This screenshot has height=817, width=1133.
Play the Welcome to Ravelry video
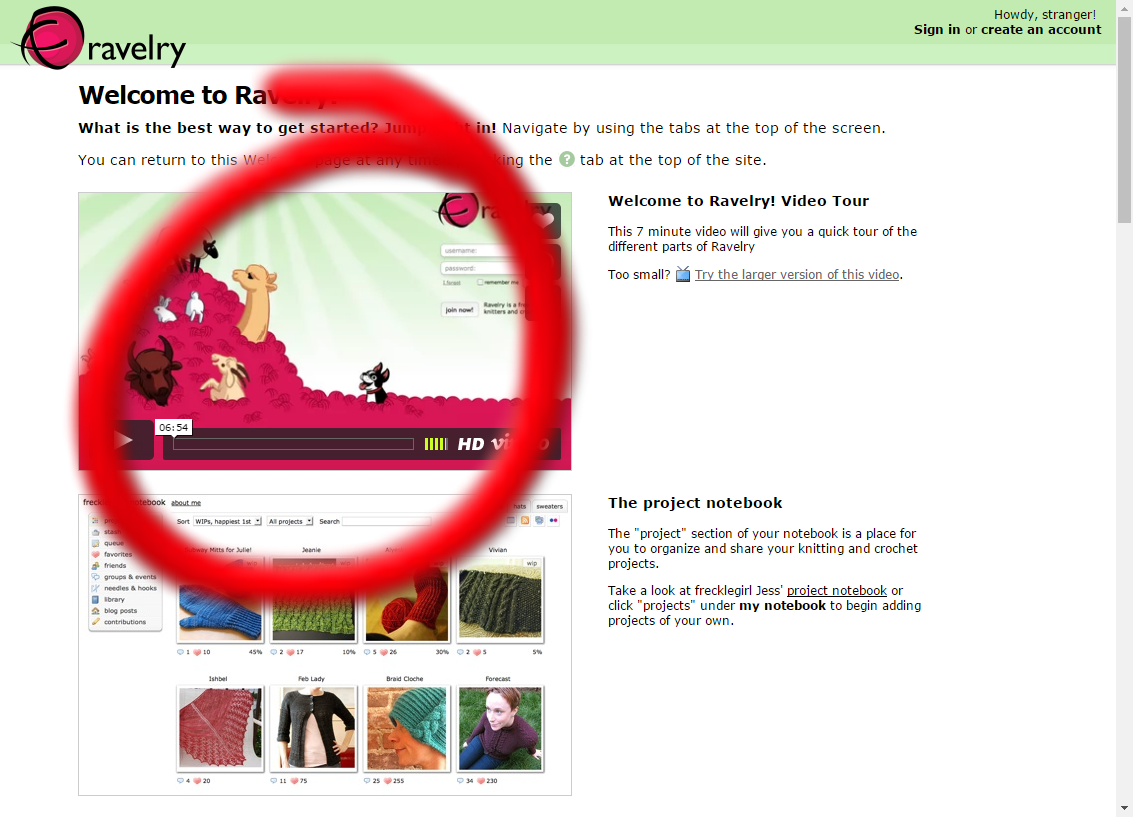tap(124, 440)
